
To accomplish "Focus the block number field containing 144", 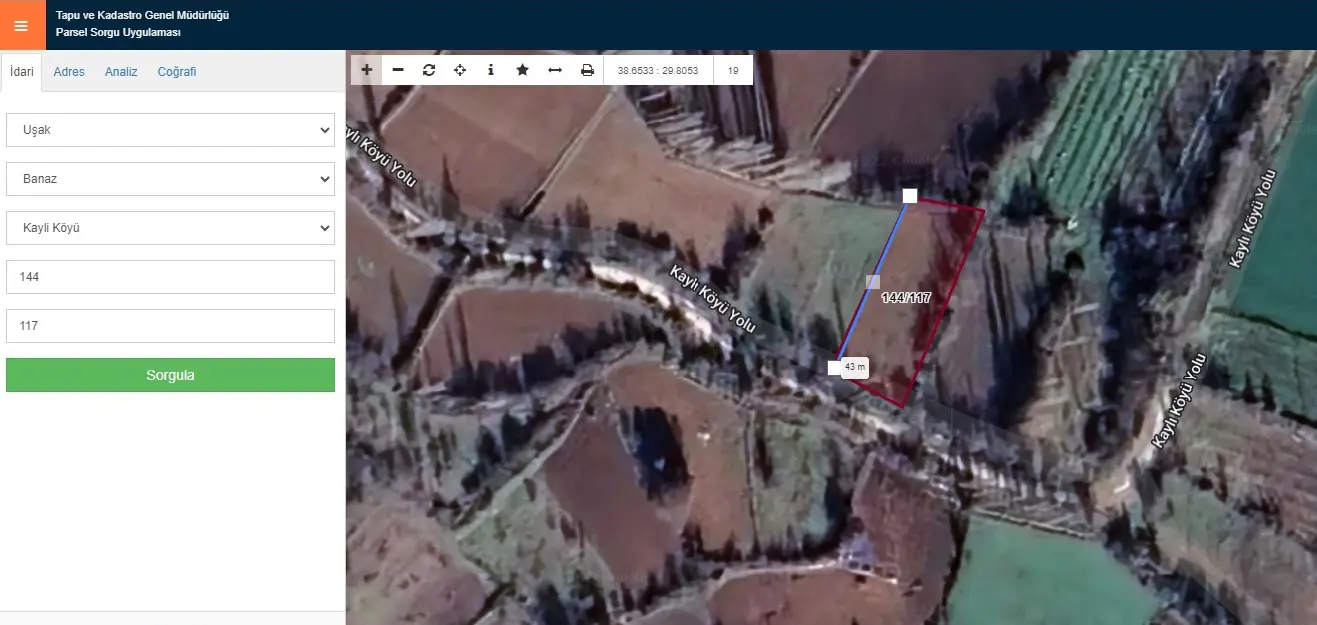I will [170, 277].
